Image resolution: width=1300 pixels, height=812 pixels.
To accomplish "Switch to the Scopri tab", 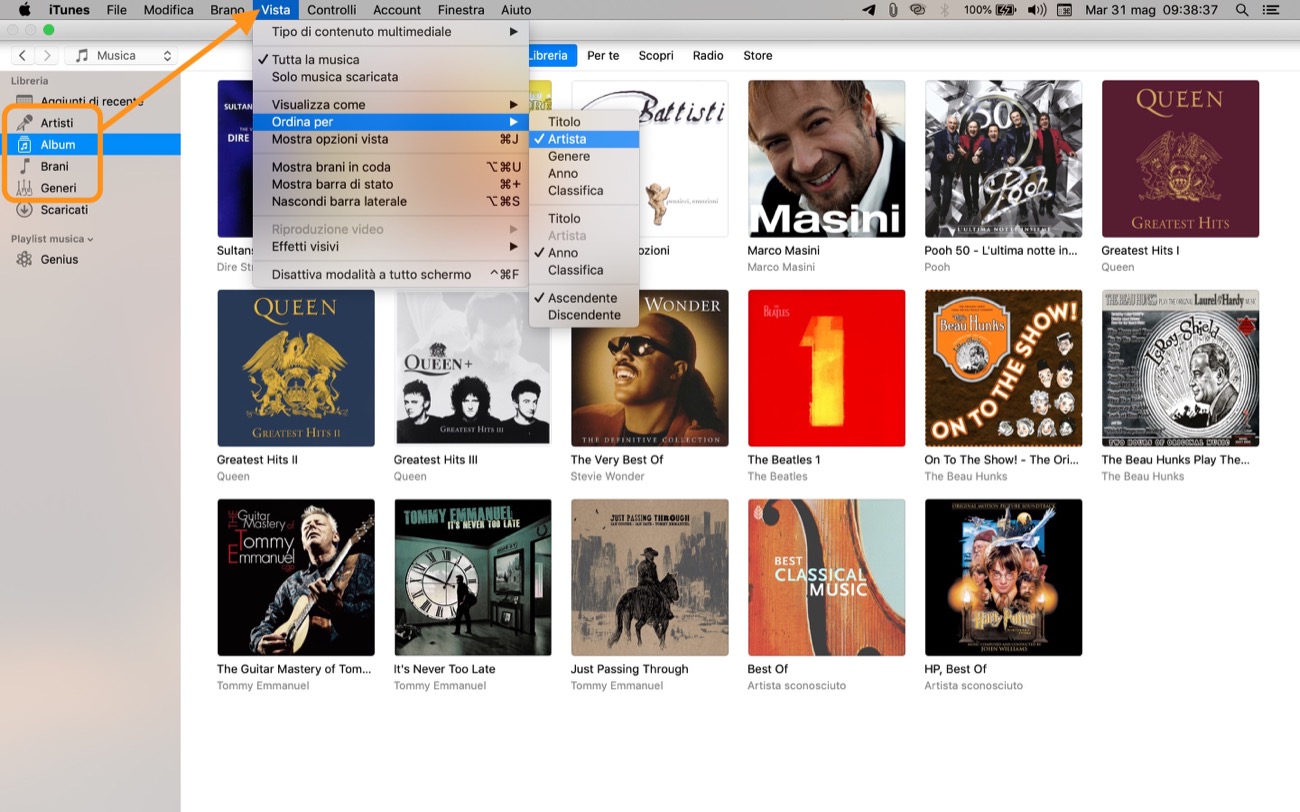I will pyautogui.click(x=656, y=56).
